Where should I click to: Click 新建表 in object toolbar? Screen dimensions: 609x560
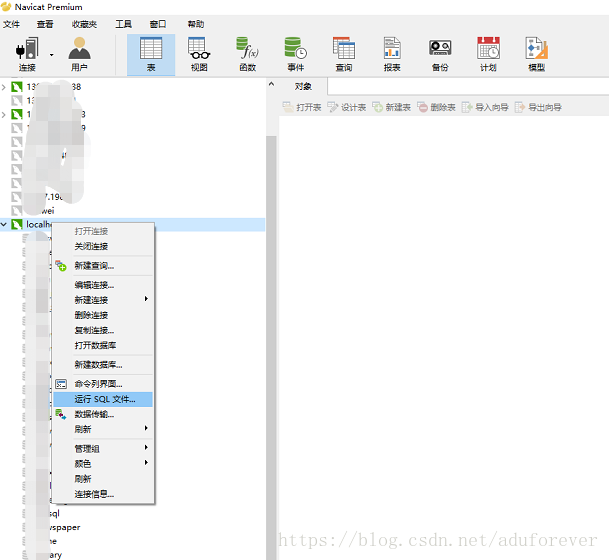click(392, 107)
